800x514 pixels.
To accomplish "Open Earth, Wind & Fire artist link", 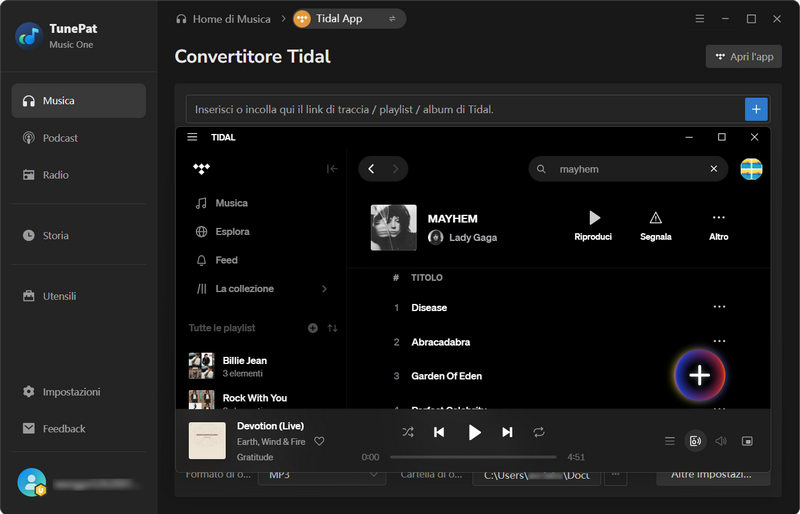I will (x=271, y=442).
